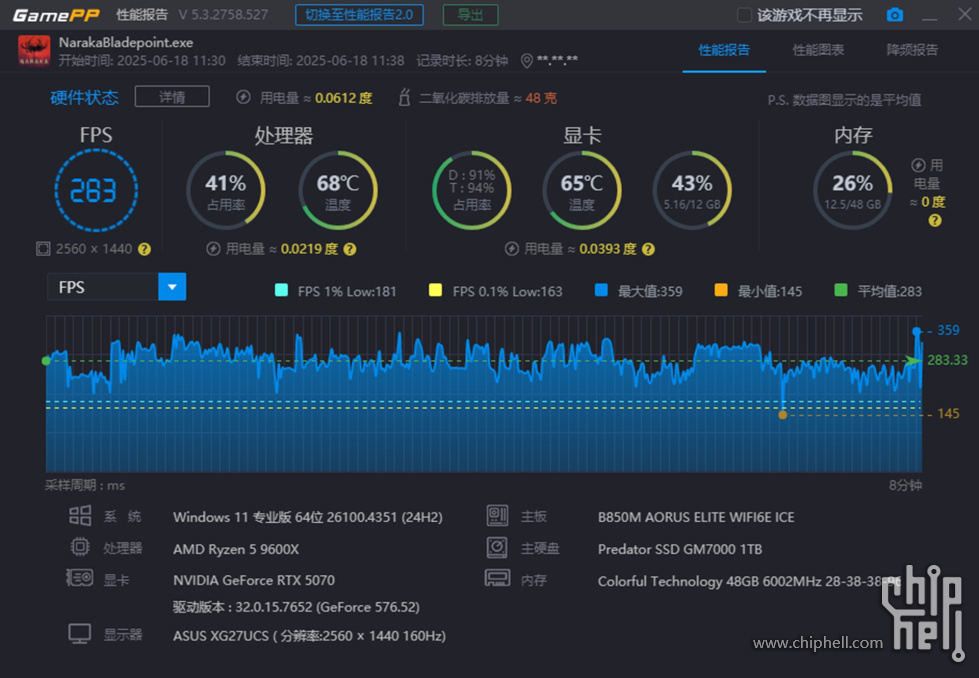Screen dimensions: 979x678
Task: Click GPU 65°C temperature gauge
Action: click(x=581, y=190)
